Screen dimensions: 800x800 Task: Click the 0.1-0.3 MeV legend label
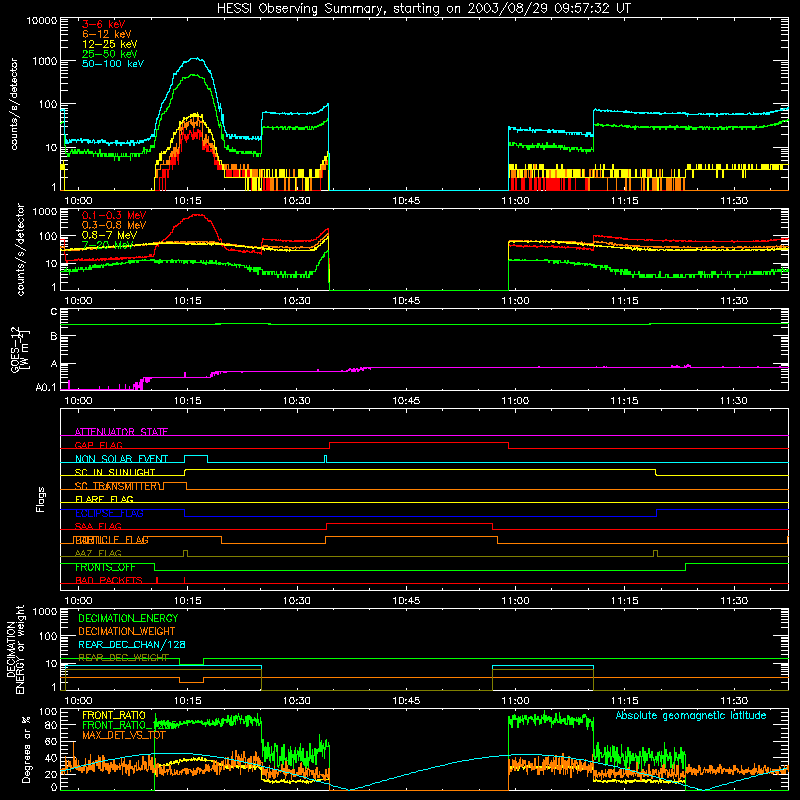[114, 215]
